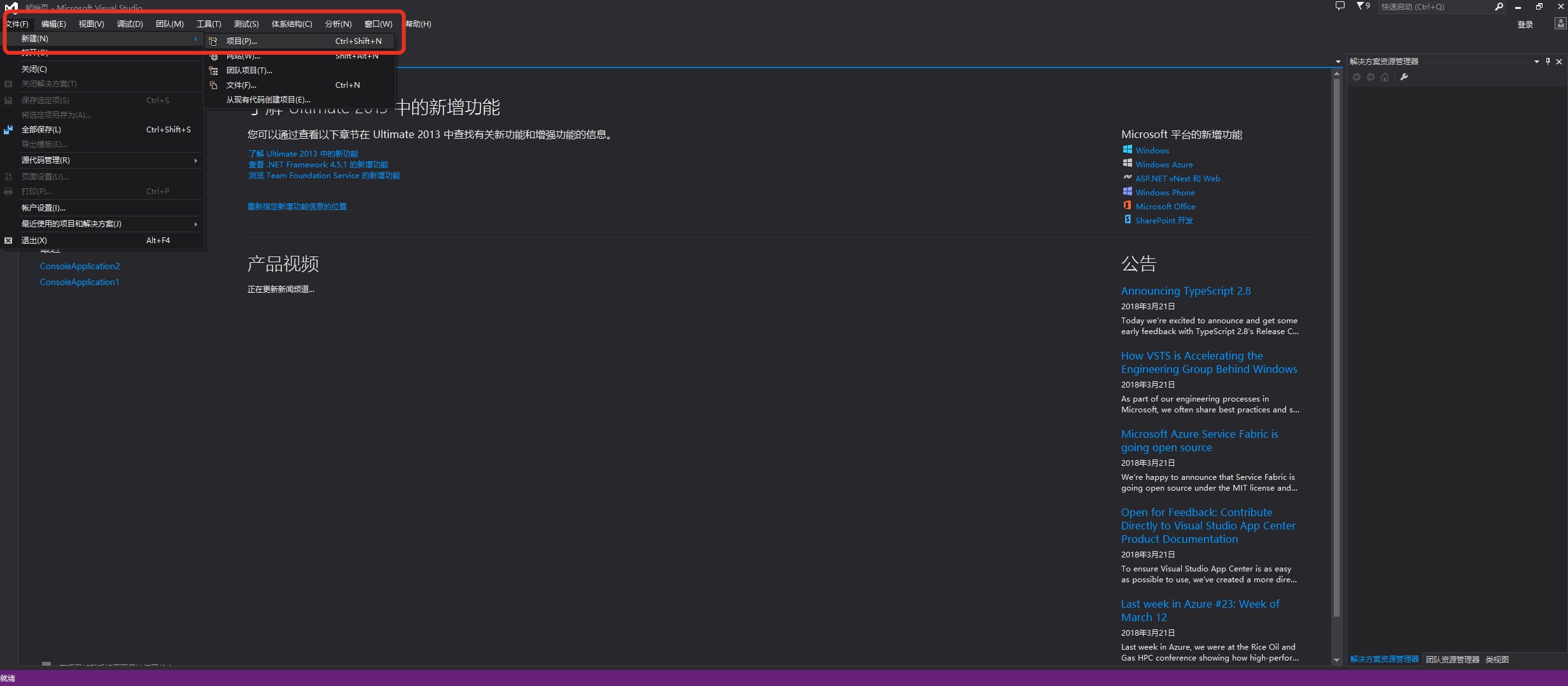
Task: Choose 全部保存(L) from the File menu
Action: [102, 130]
